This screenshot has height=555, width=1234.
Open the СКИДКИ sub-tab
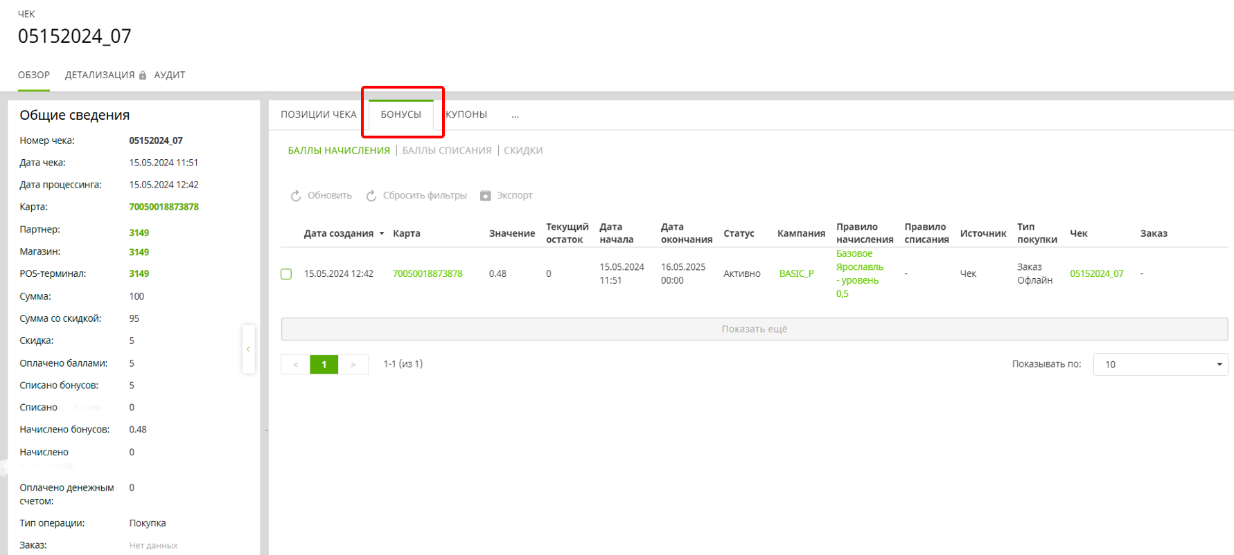tap(523, 151)
